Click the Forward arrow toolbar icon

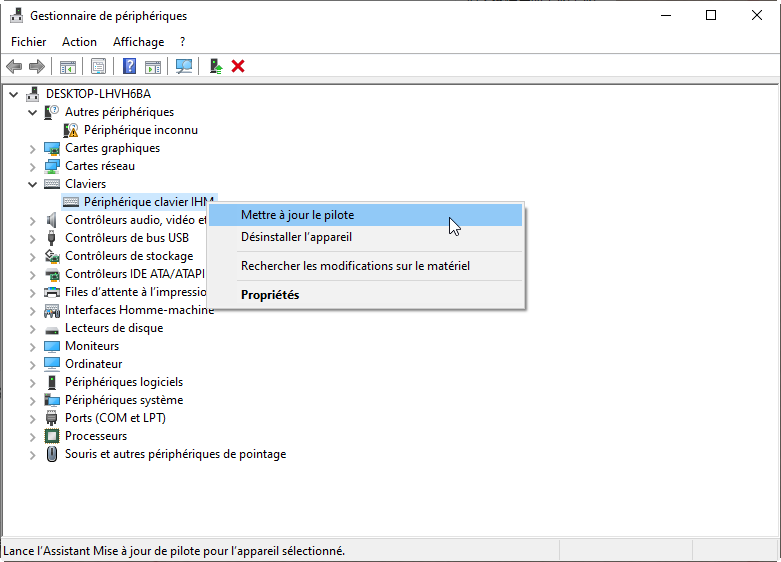click(x=37, y=66)
